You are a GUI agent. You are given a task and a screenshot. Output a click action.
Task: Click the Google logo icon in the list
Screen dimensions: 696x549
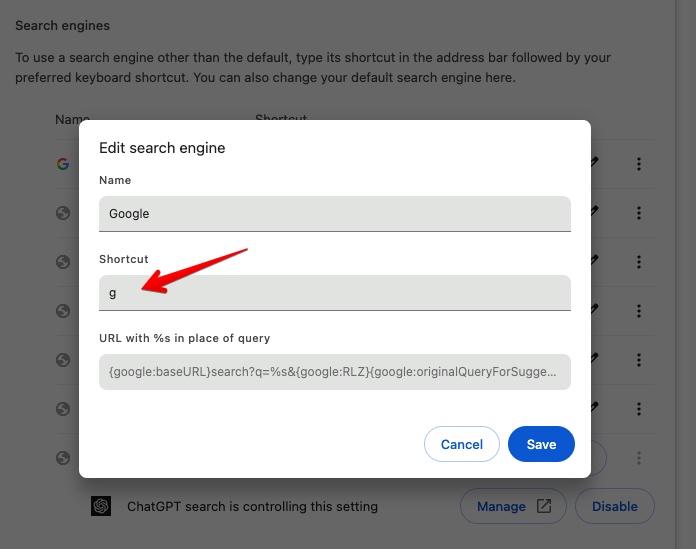tap(62, 164)
